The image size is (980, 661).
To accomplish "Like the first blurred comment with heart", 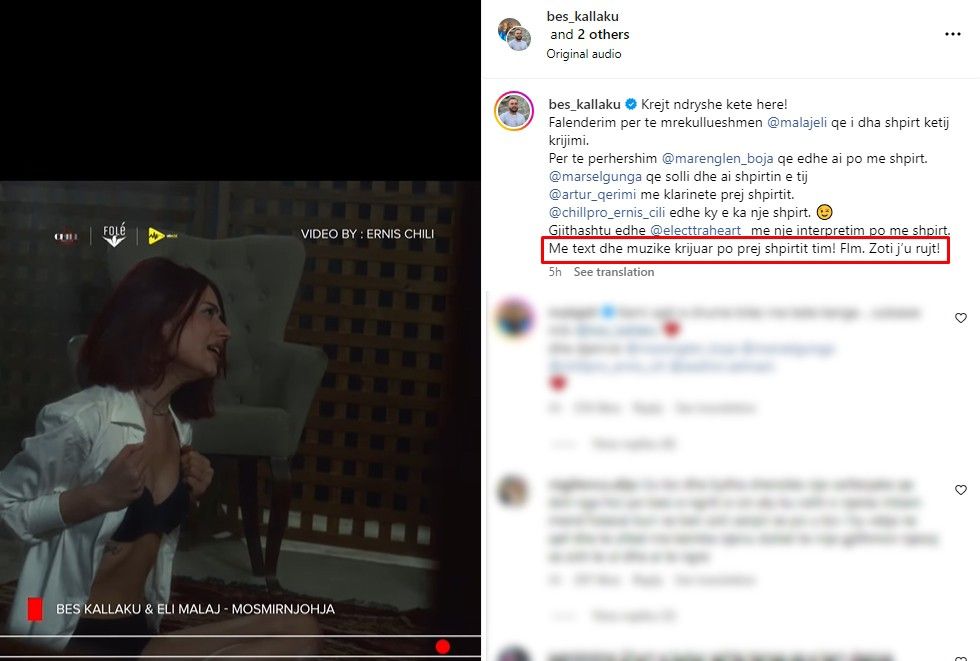I will pyautogui.click(x=961, y=319).
